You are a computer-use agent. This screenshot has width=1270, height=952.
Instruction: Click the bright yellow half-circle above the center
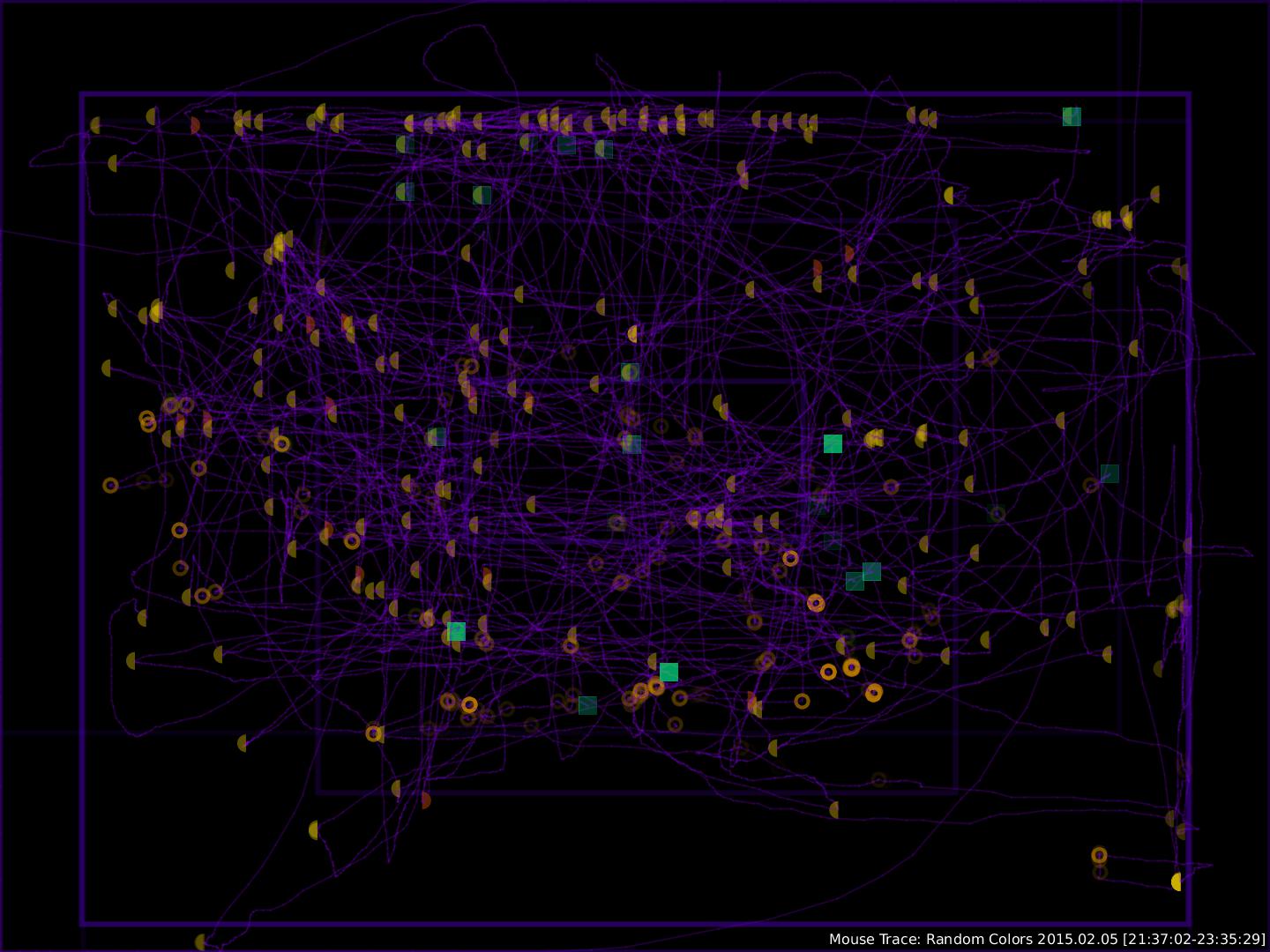(632, 333)
